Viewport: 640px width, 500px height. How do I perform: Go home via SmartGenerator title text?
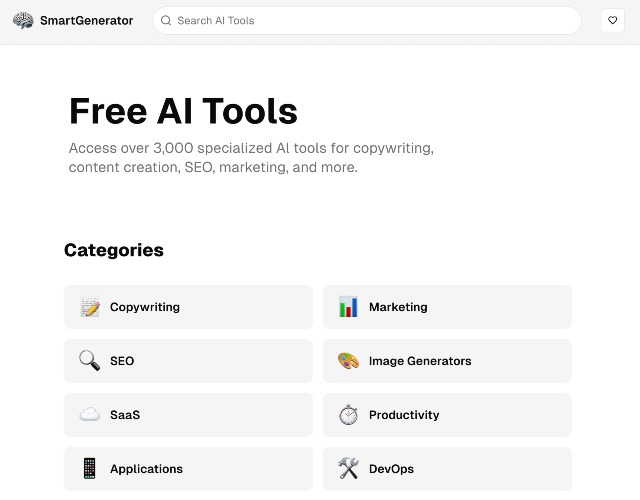[87, 20]
